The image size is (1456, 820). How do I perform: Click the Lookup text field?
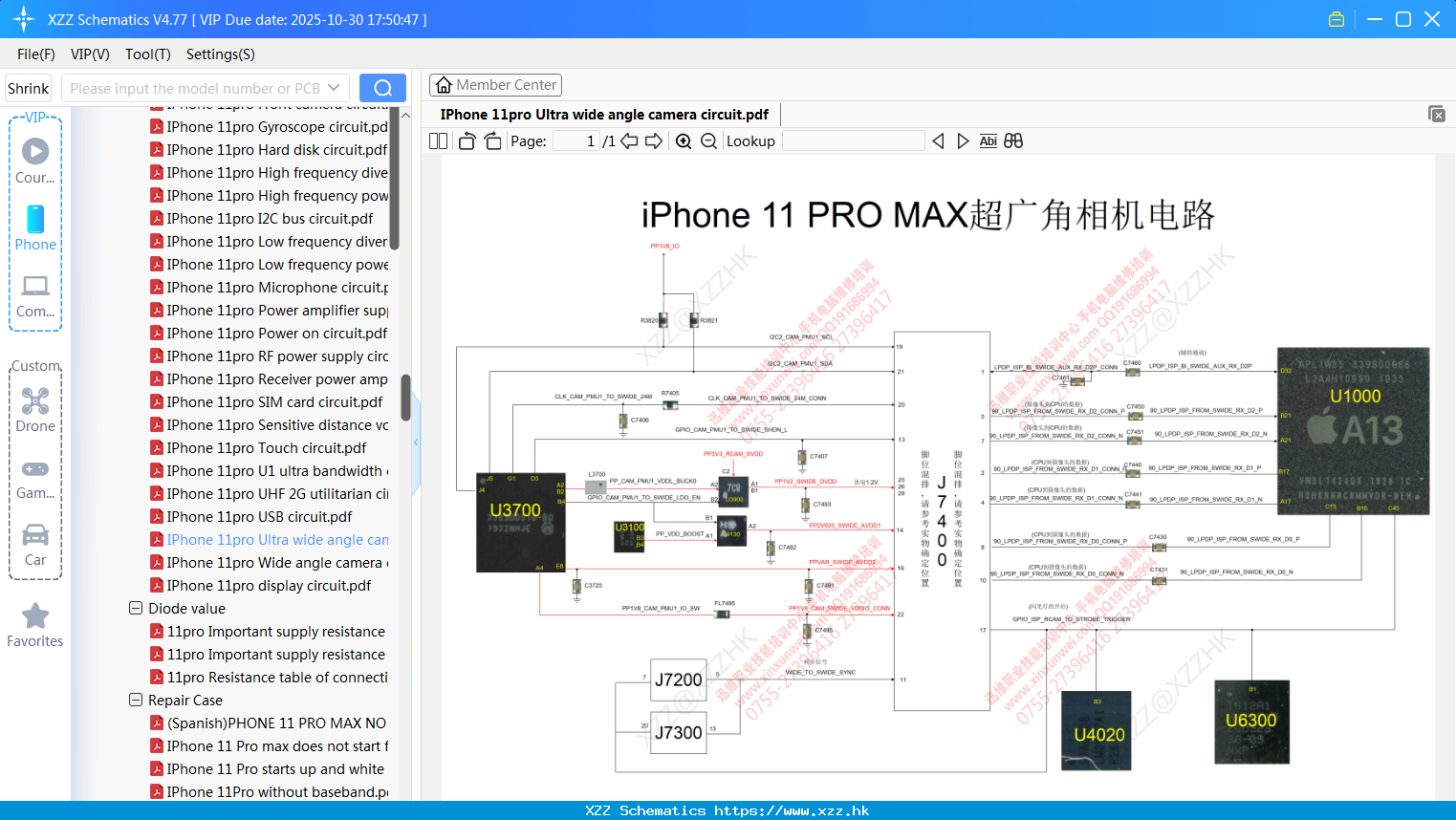(853, 141)
